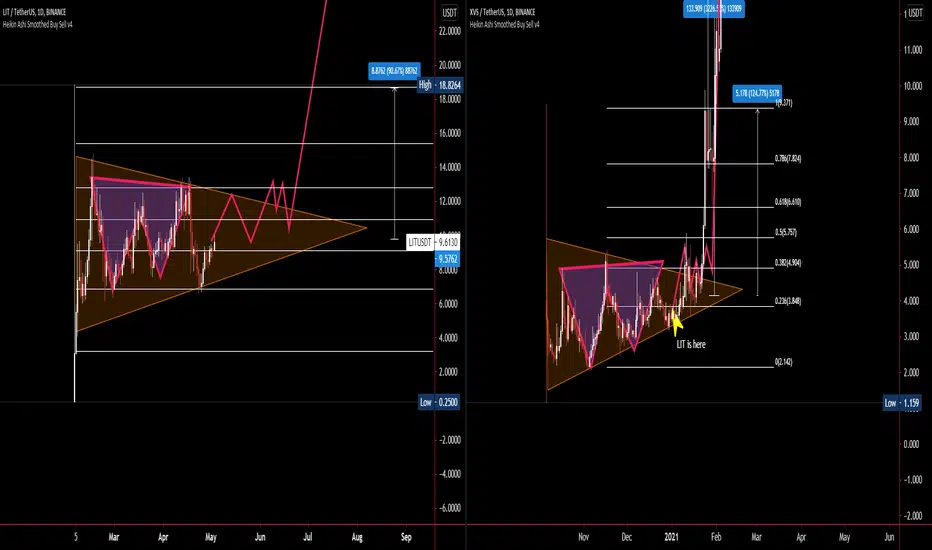Click 6.0000 on the LIT price axis

(x=449, y=304)
